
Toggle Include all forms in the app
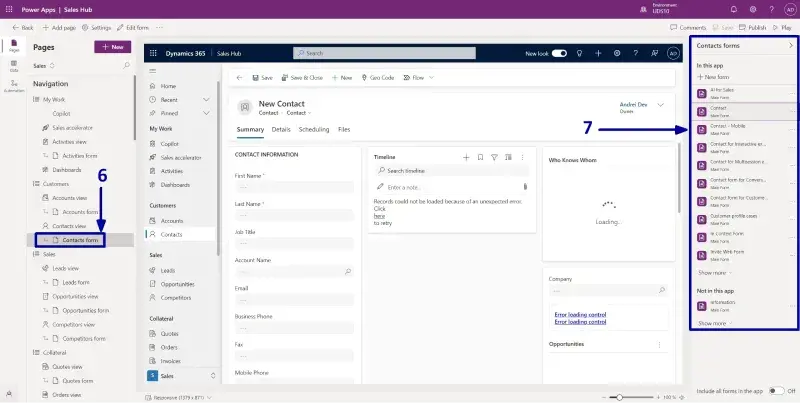(x=777, y=391)
